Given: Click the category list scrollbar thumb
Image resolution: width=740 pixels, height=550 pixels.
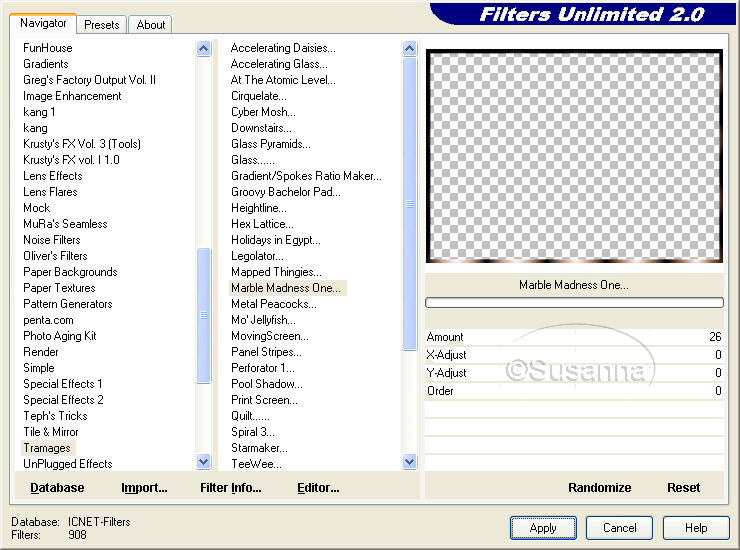Looking at the screenshot, I should click(203, 315).
